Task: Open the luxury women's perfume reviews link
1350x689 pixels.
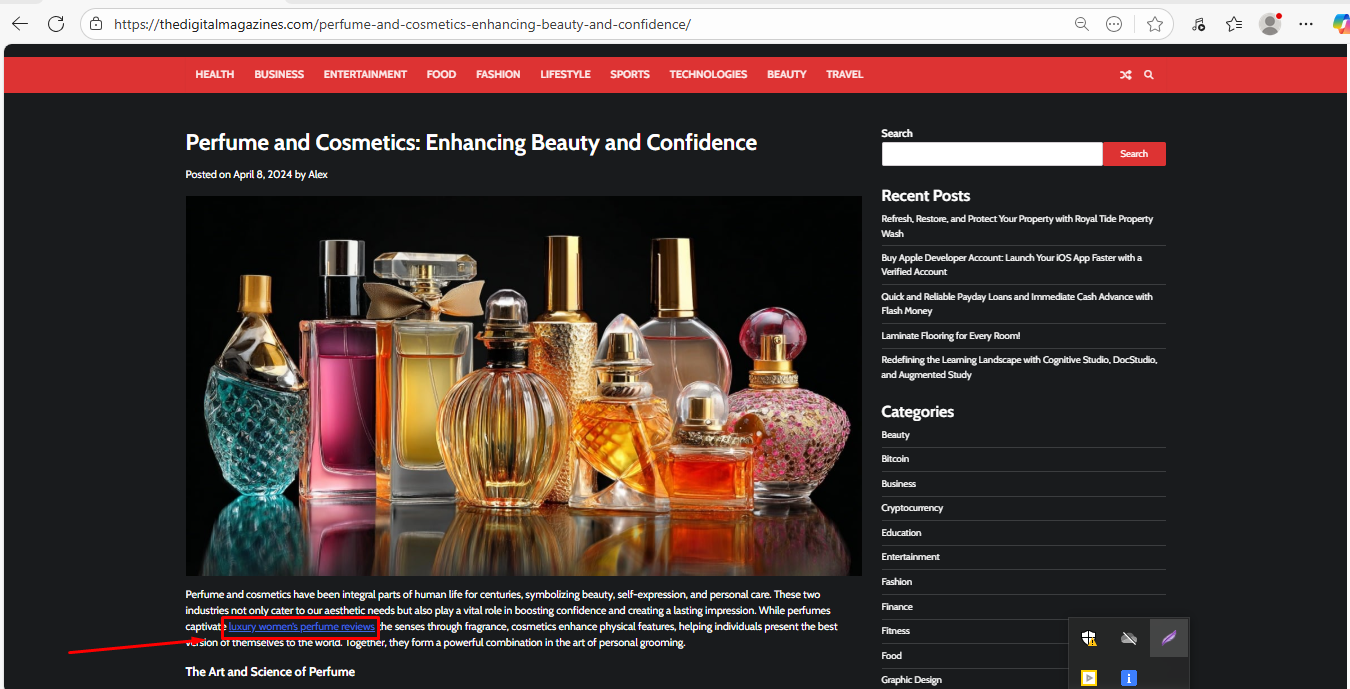Action: (x=301, y=627)
